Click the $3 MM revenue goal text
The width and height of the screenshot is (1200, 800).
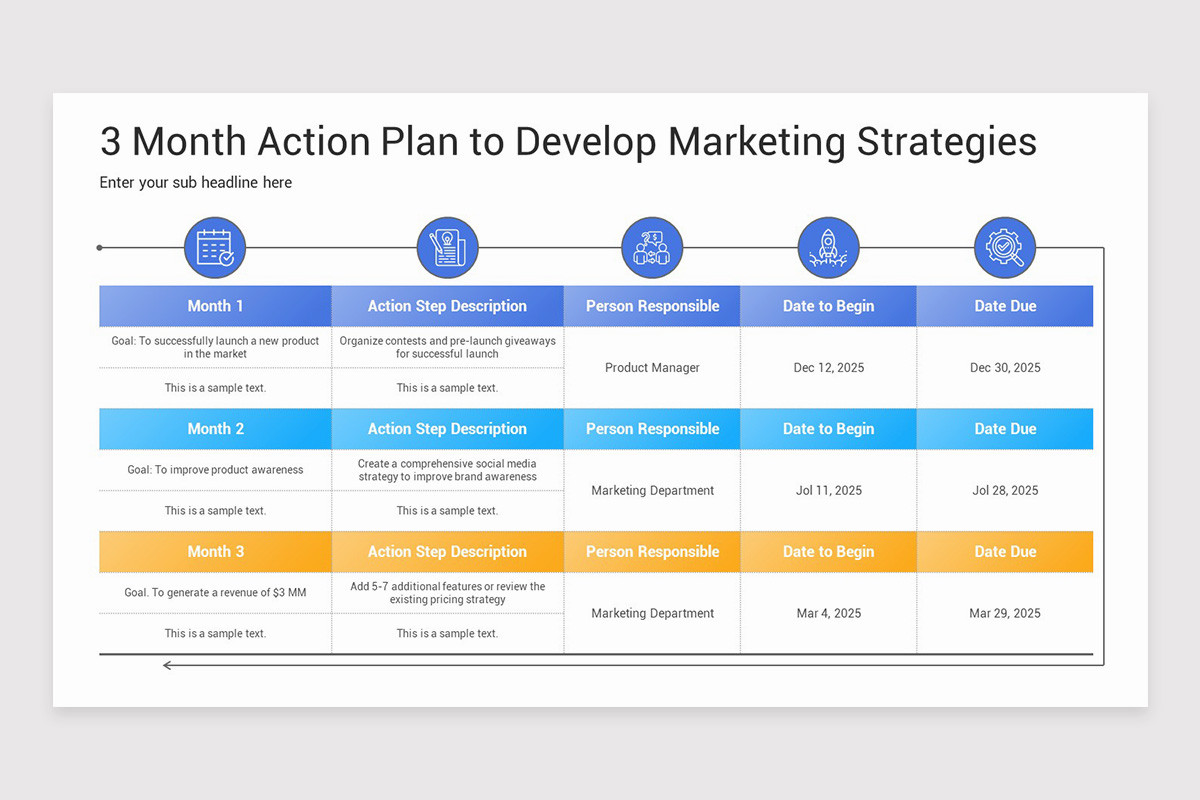pos(215,593)
